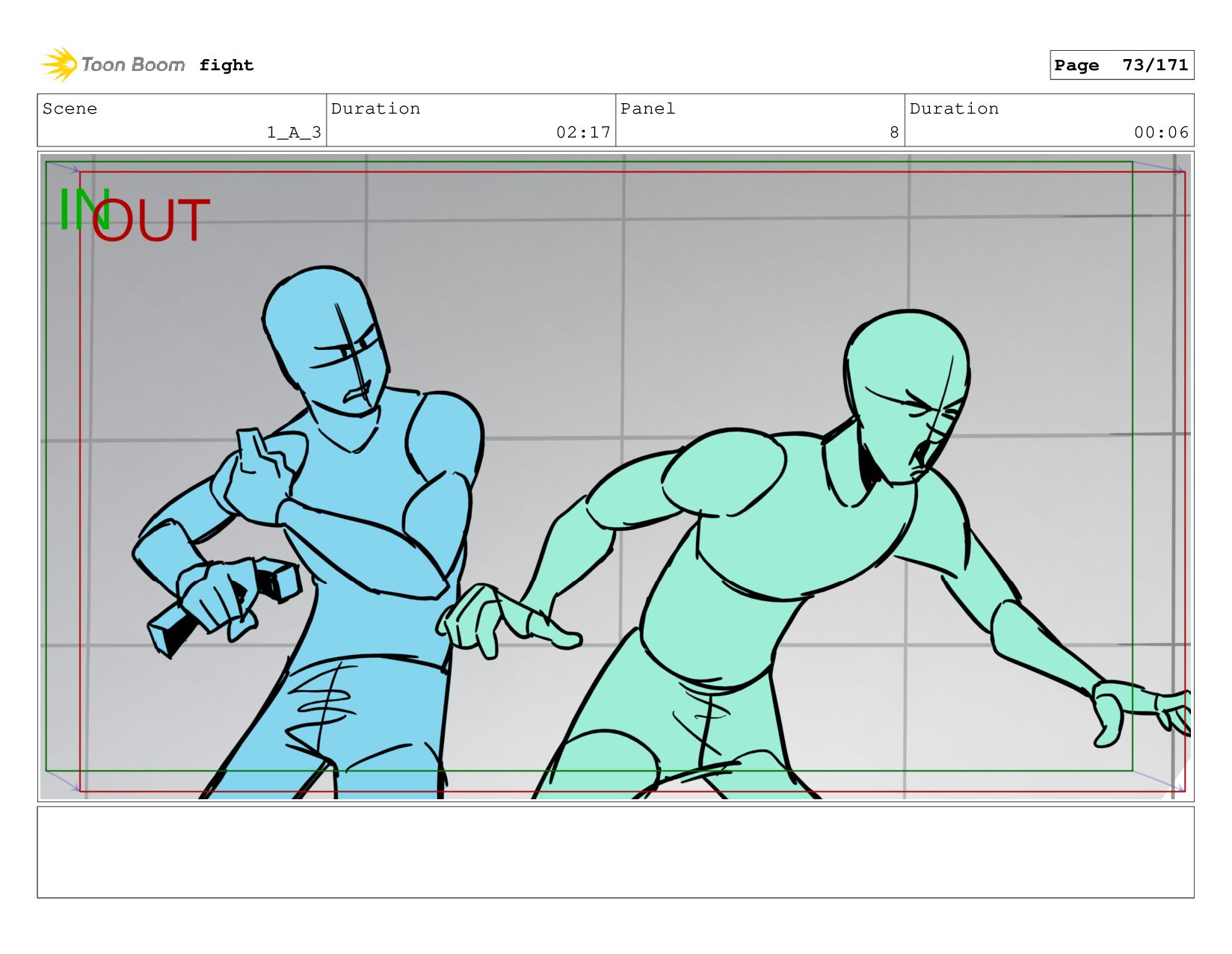Viewport: 1232px width, 954px height.
Task: Click the panel duration value '00:06'
Action: click(x=1161, y=132)
